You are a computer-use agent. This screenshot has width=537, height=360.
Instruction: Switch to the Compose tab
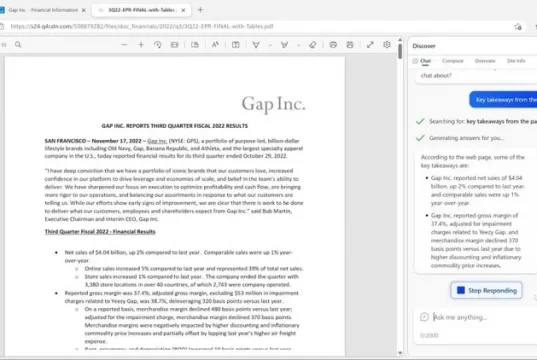click(452, 61)
